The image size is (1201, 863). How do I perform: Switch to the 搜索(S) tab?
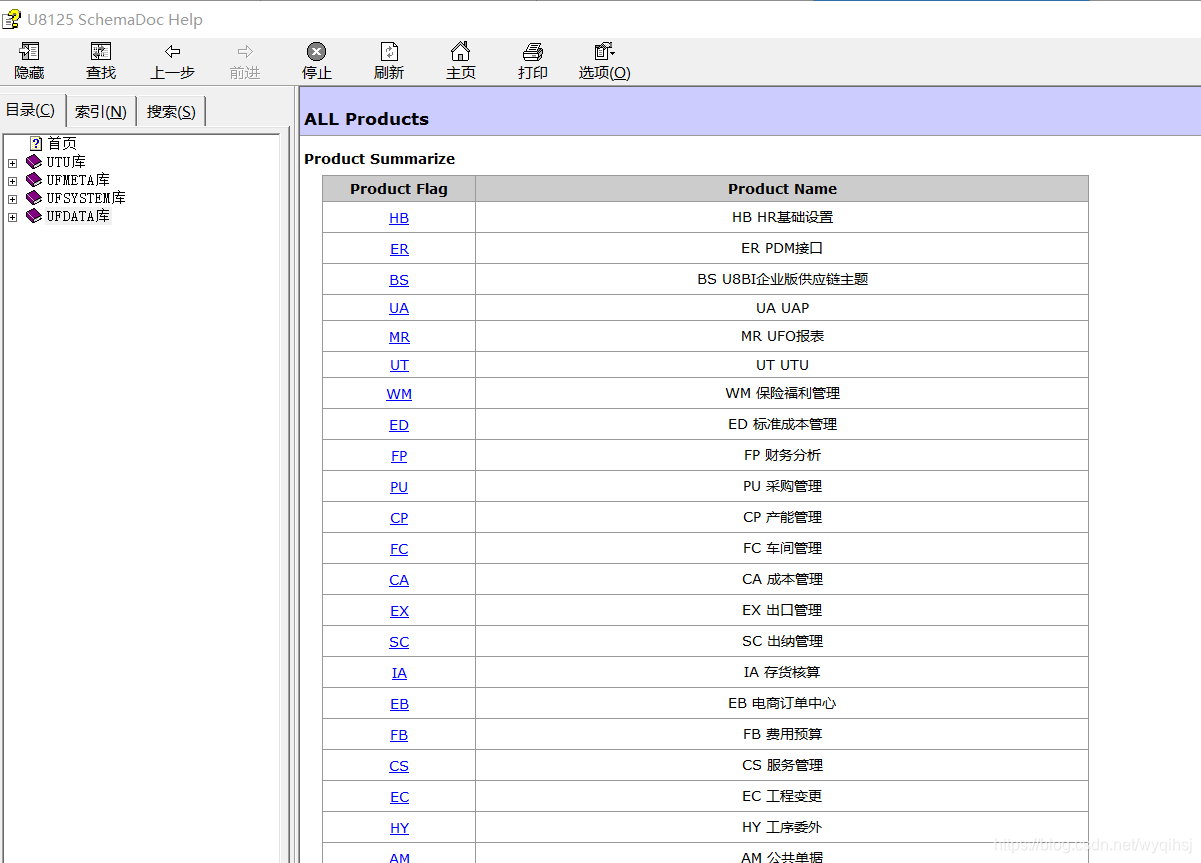pyautogui.click(x=171, y=111)
